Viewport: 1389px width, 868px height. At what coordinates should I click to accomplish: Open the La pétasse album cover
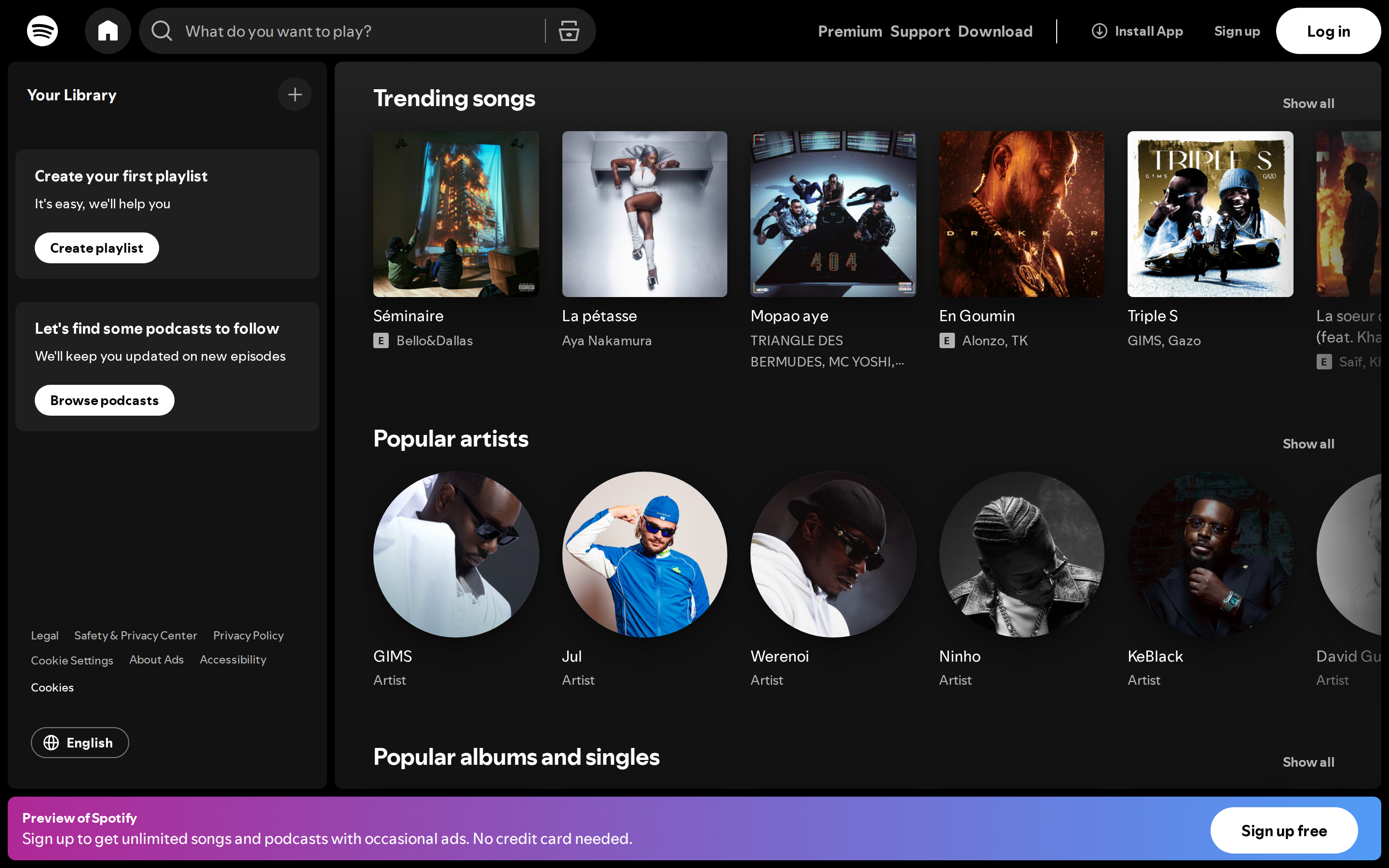(x=644, y=214)
